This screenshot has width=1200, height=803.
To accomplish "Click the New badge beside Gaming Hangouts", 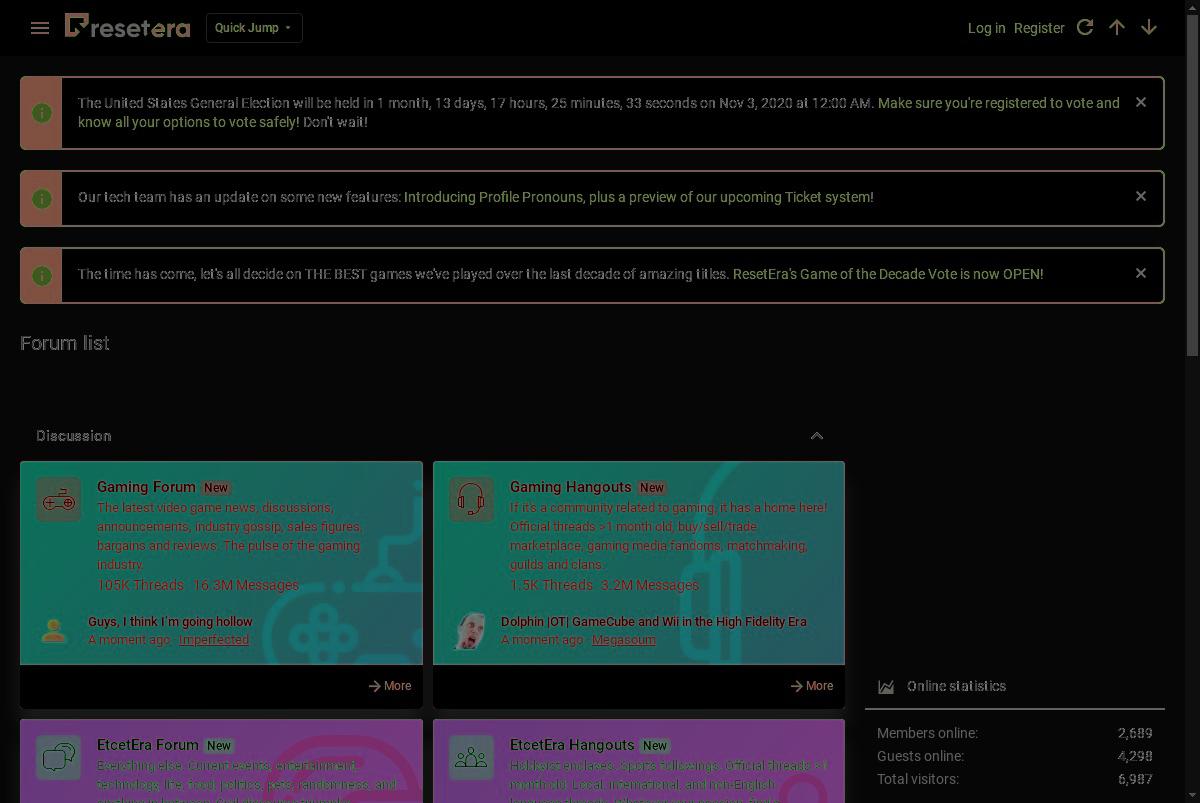I will [x=652, y=488].
